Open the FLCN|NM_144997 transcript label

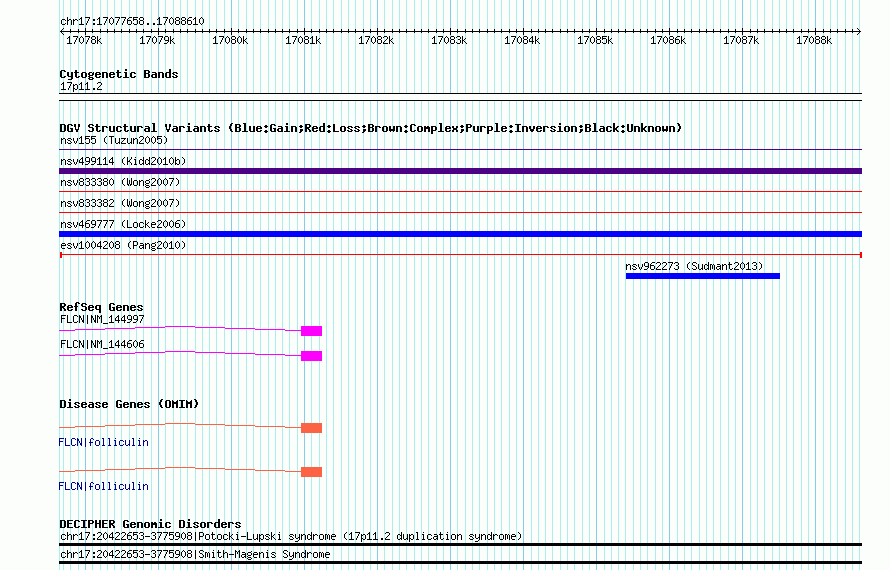point(102,320)
